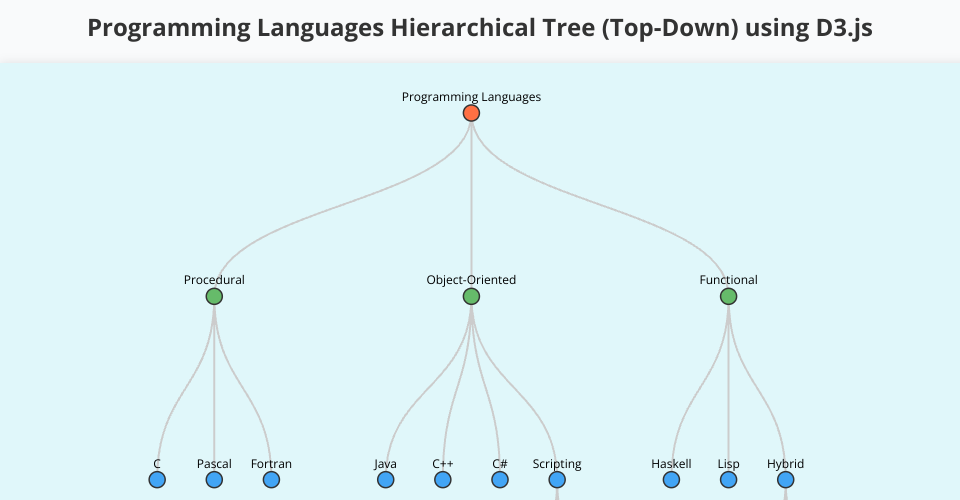Viewport: 960px width, 500px height.
Task: Collapse the green Functional node circle
Action: (728, 296)
